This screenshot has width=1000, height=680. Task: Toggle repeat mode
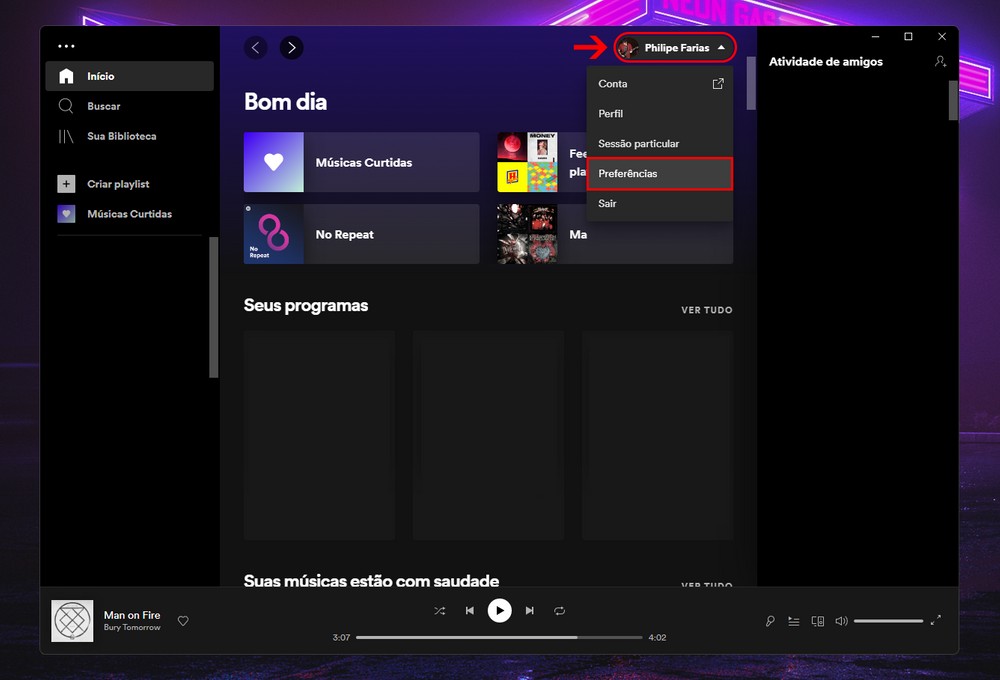point(560,610)
